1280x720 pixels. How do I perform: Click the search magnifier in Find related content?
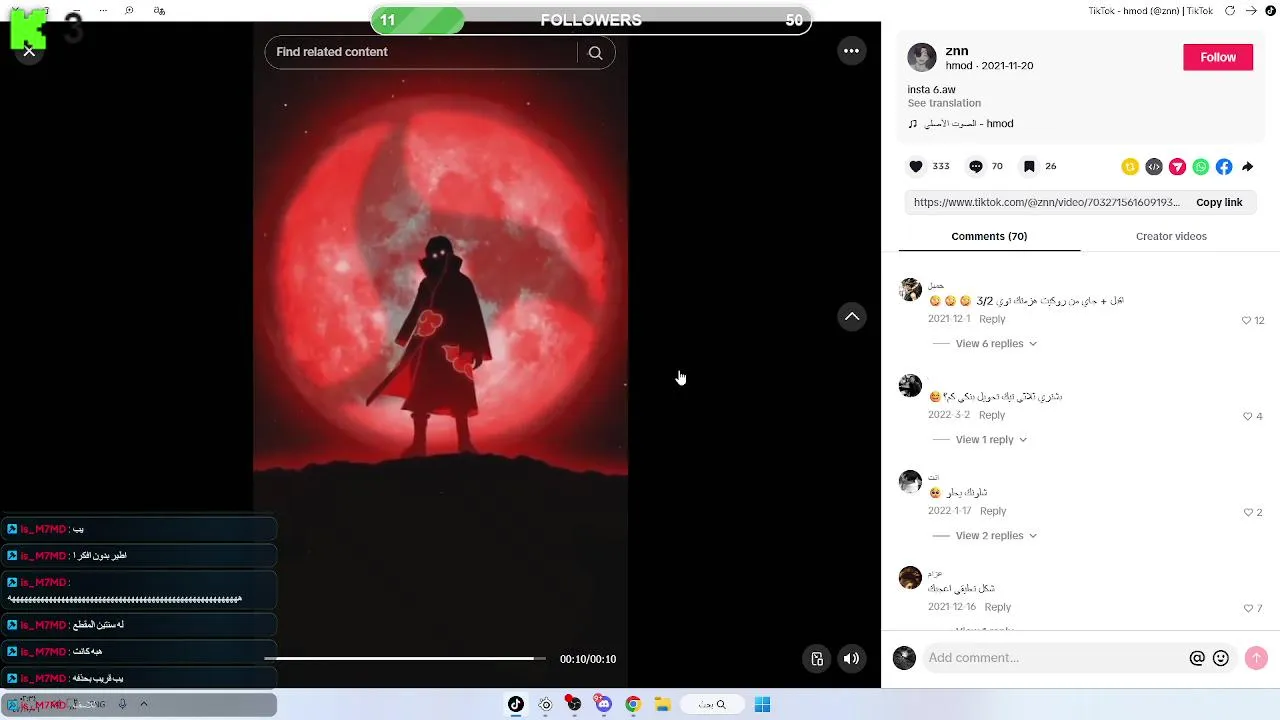point(595,53)
